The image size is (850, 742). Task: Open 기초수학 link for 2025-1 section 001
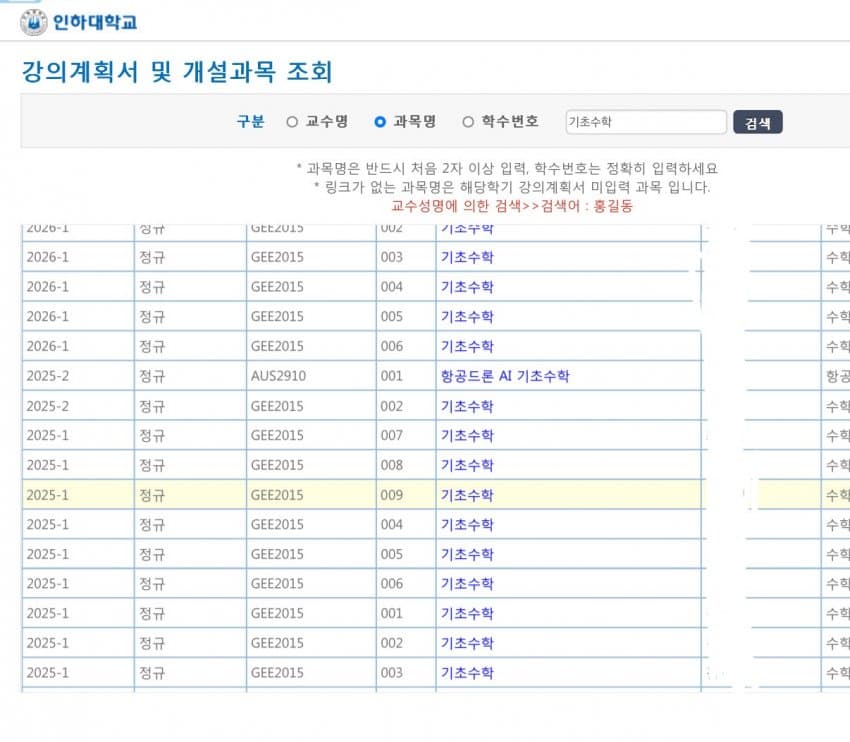(x=467, y=613)
